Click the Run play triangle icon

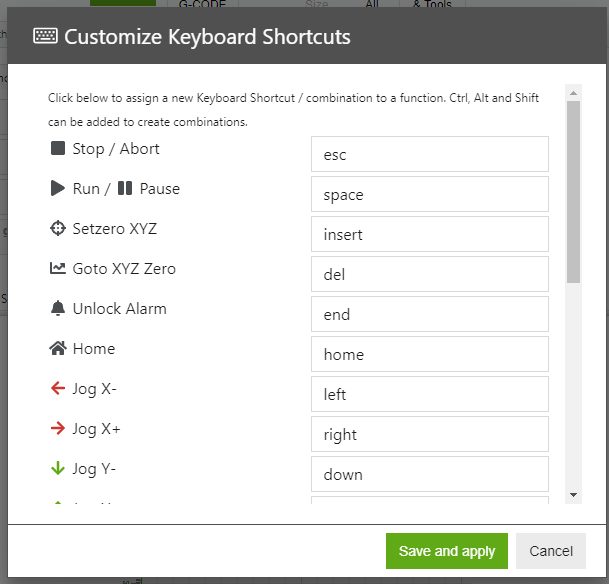pyautogui.click(x=58, y=189)
